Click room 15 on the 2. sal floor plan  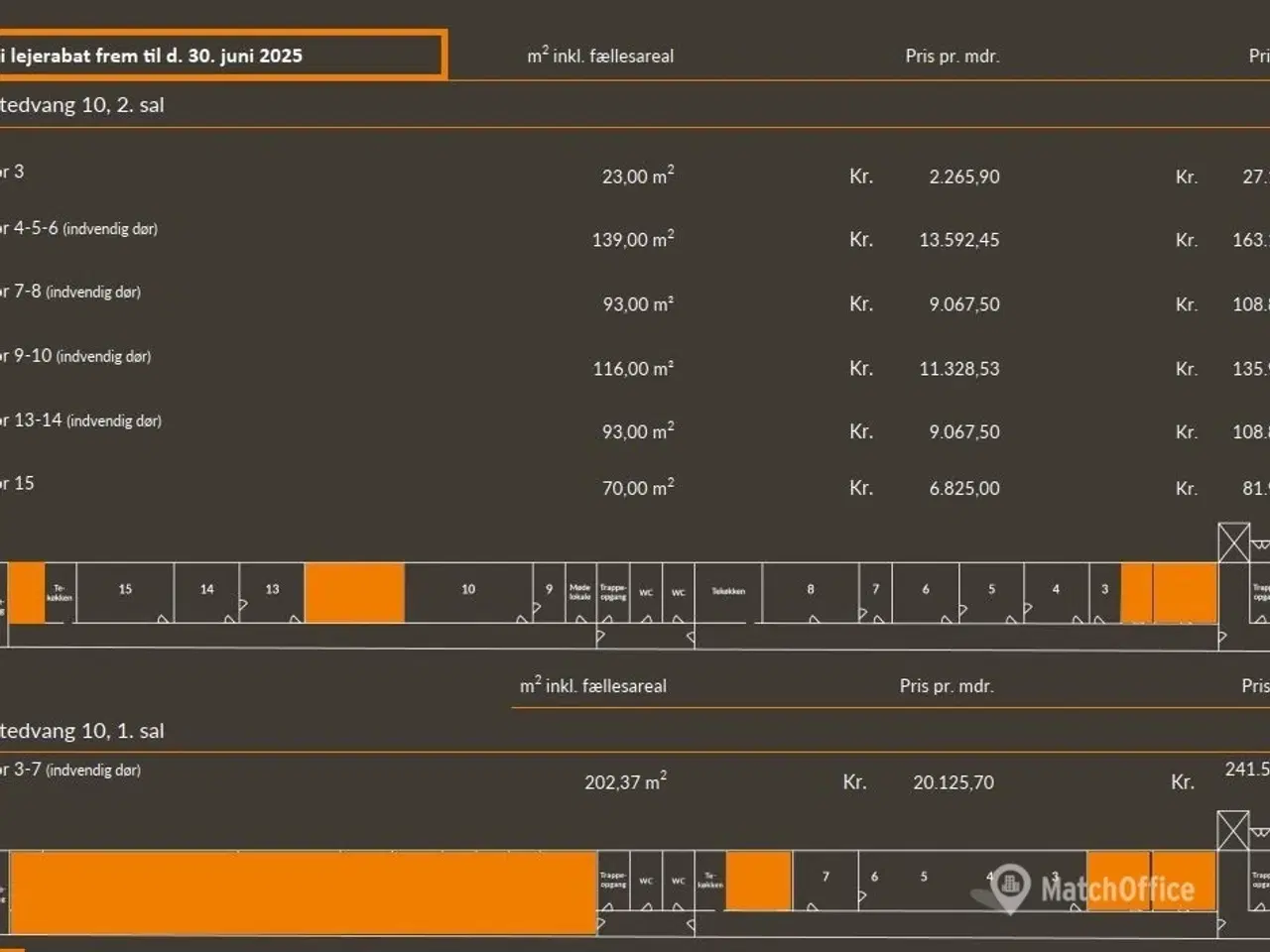[x=125, y=592]
